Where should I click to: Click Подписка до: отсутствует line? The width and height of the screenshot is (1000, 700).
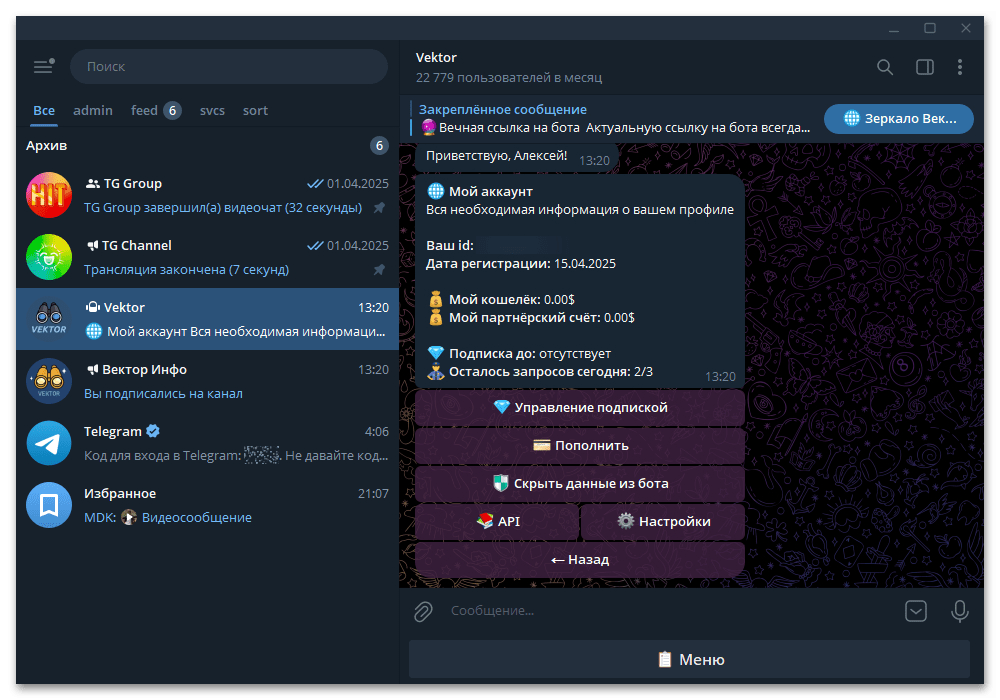(x=519, y=353)
